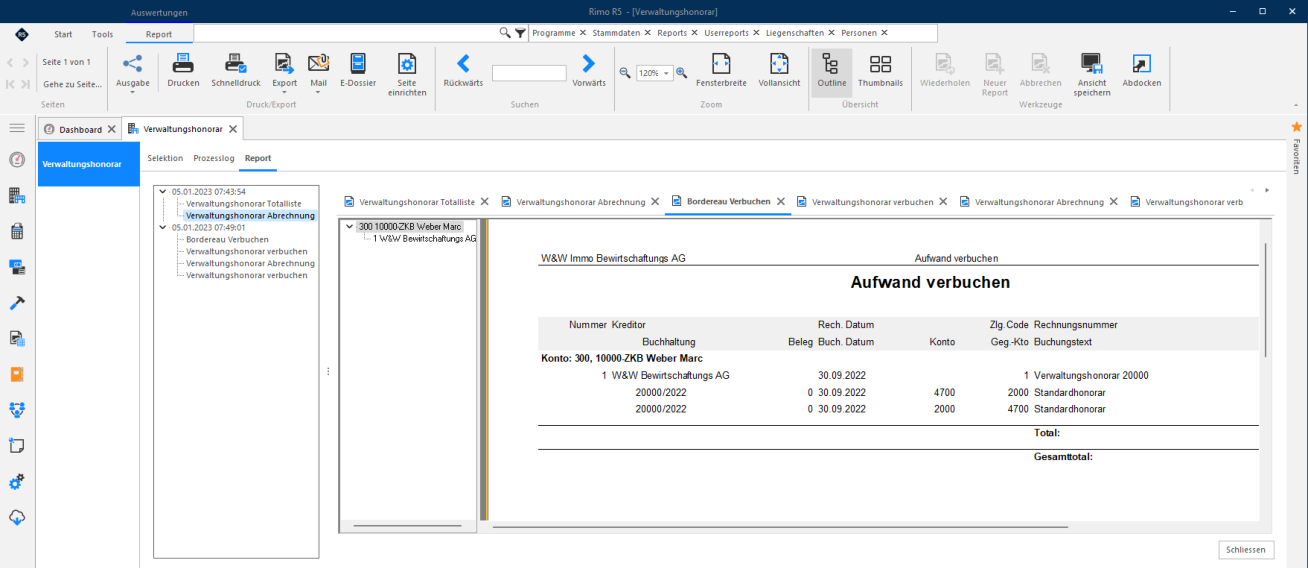Image resolution: width=1308 pixels, height=569 pixels.
Task: Click Gehe zu Seite button
Action: pos(72,84)
